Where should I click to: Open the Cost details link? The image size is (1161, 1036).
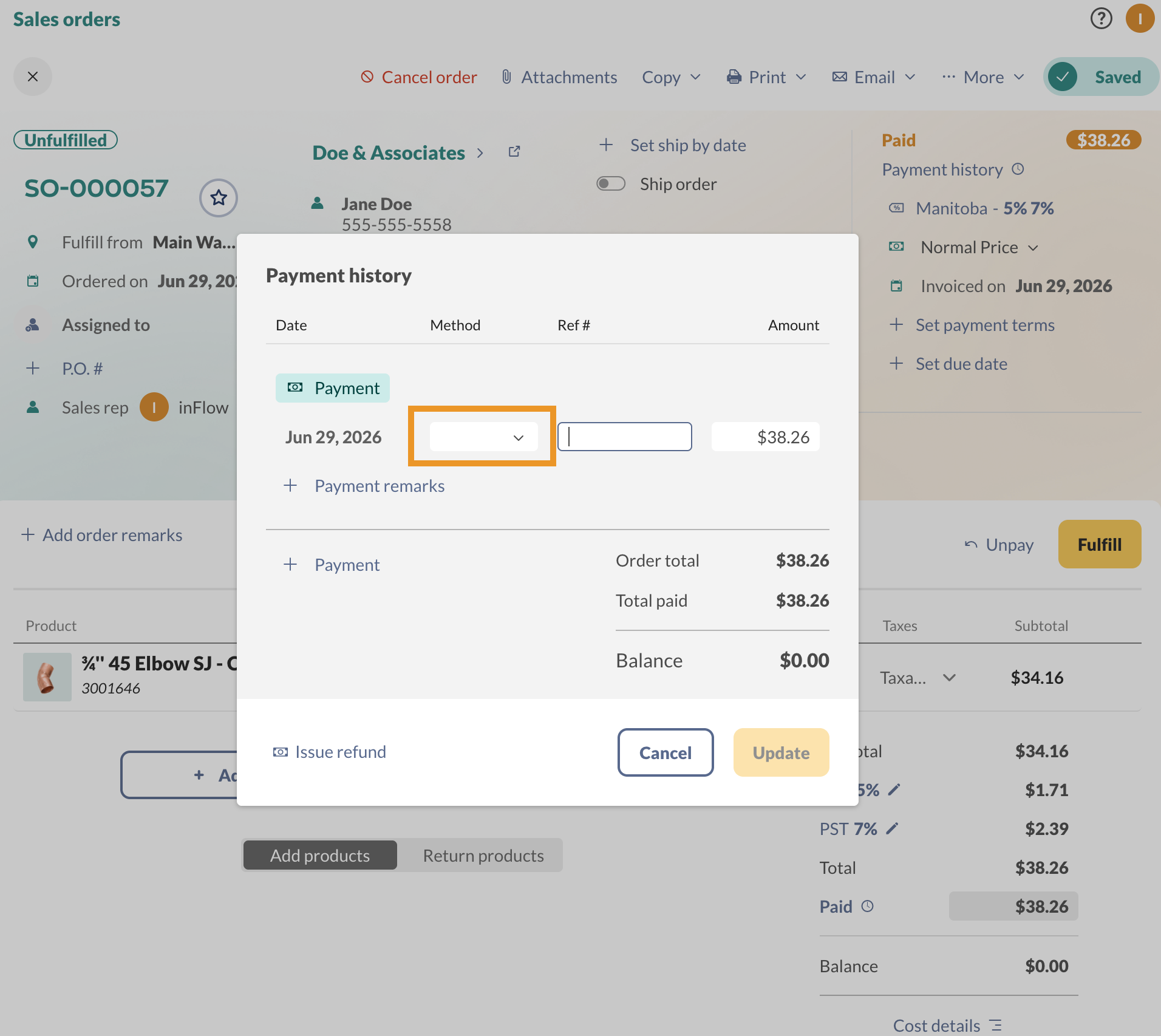(x=936, y=1025)
